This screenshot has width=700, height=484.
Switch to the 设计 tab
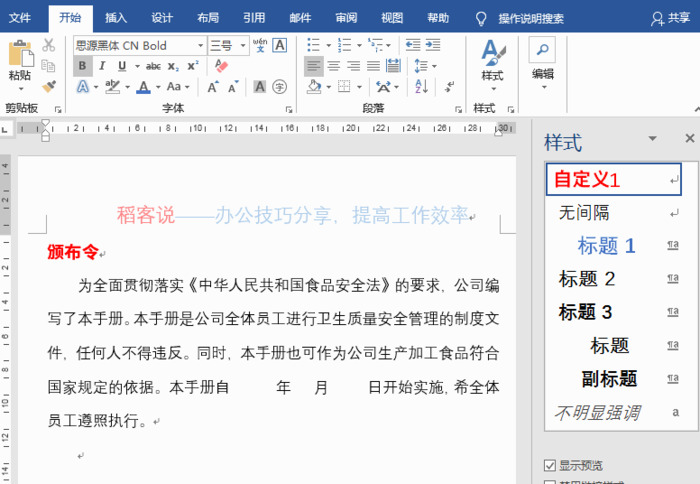(x=162, y=18)
